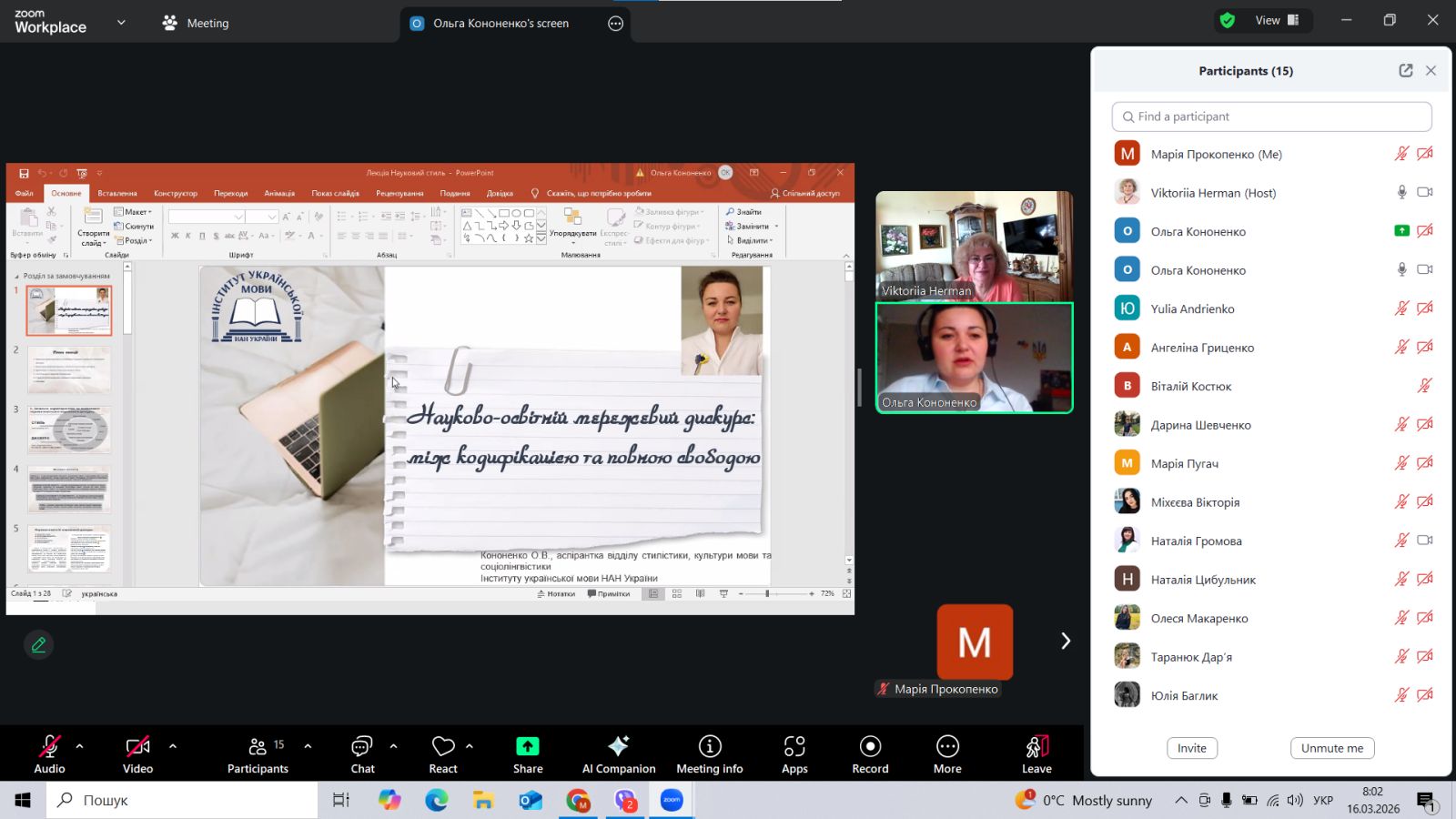Viewport: 1456px width, 819px height.
Task: Turn on camera with Video button
Action: click(x=137, y=753)
